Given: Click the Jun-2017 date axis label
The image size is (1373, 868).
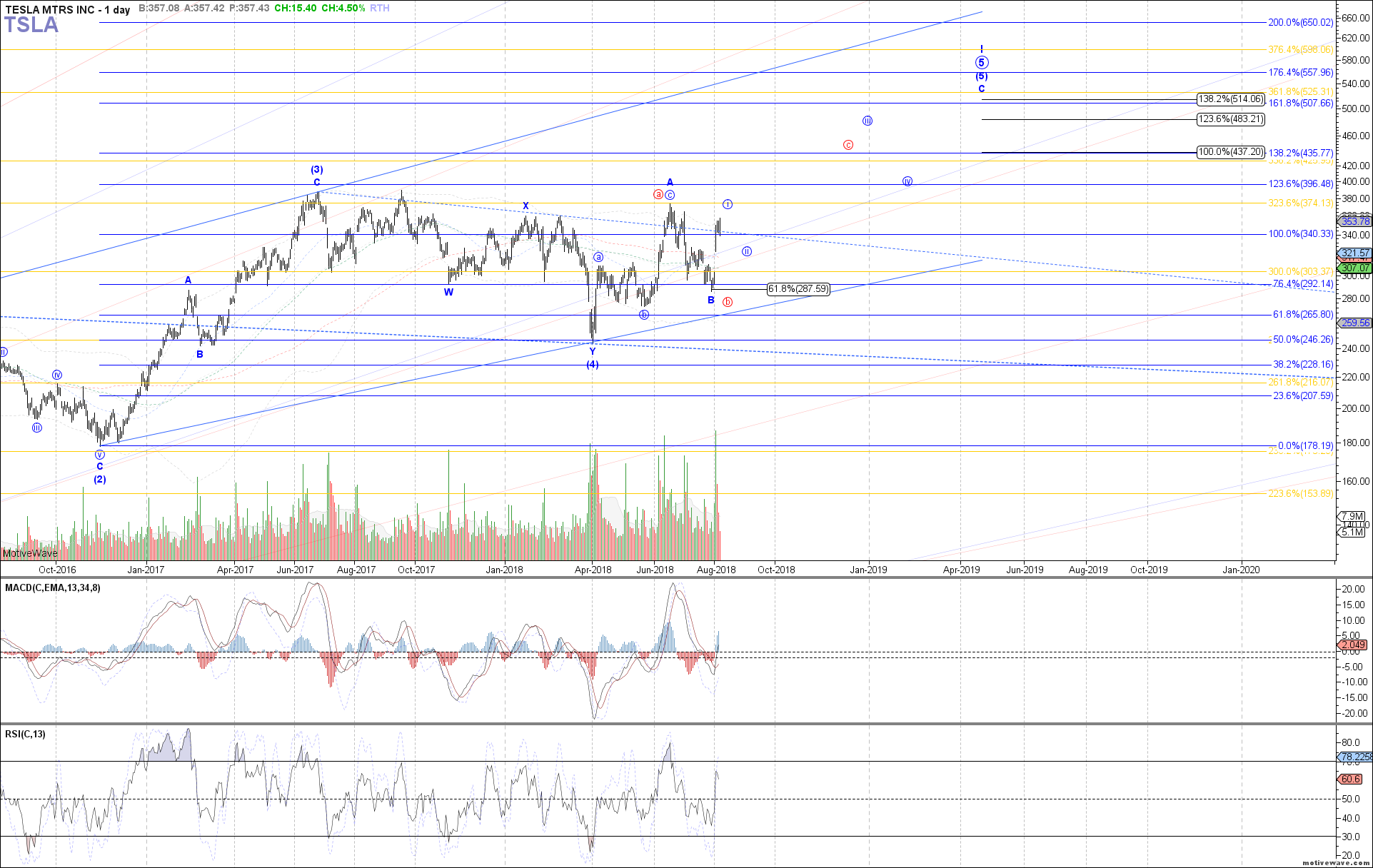Looking at the screenshot, I should pyautogui.click(x=295, y=570).
